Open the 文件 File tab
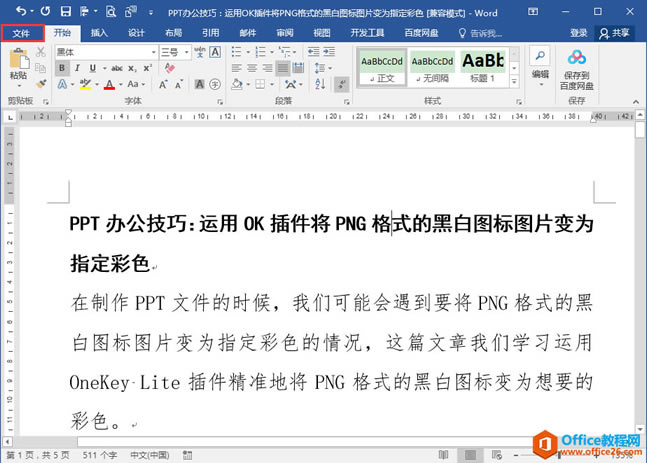The width and height of the screenshot is (647, 463). 22,33
